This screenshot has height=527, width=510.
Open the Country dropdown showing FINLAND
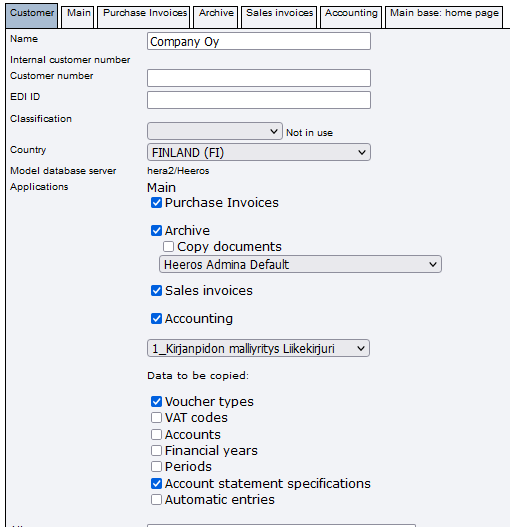[x=259, y=152]
